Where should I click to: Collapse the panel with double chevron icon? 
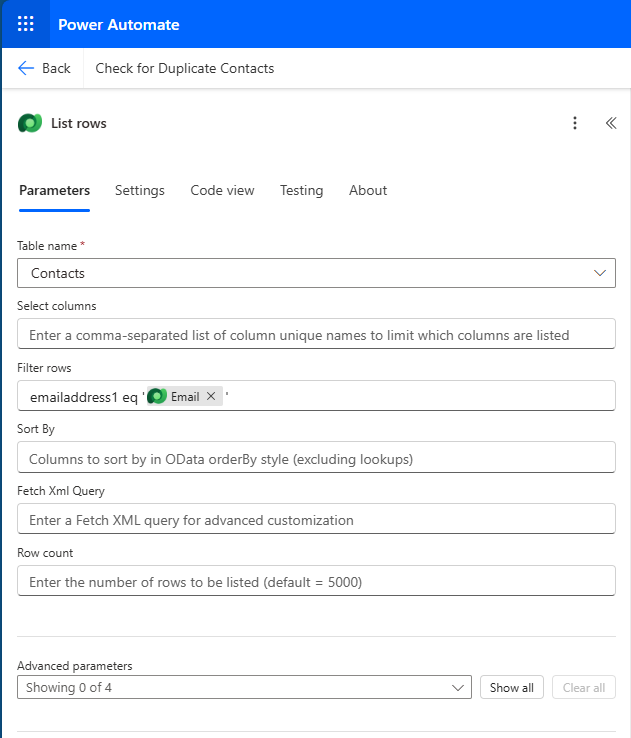tap(611, 123)
